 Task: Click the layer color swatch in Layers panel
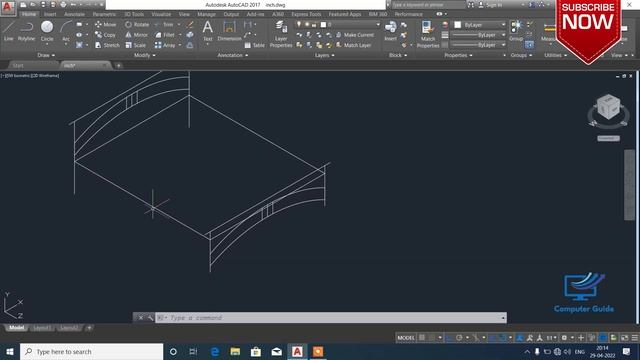coord(323,24)
